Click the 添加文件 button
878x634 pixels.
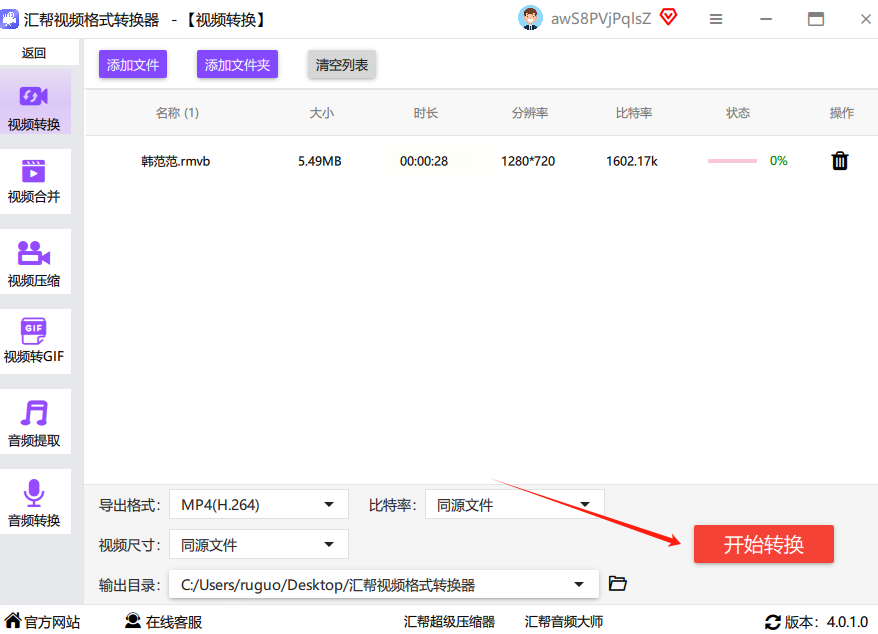(x=133, y=65)
